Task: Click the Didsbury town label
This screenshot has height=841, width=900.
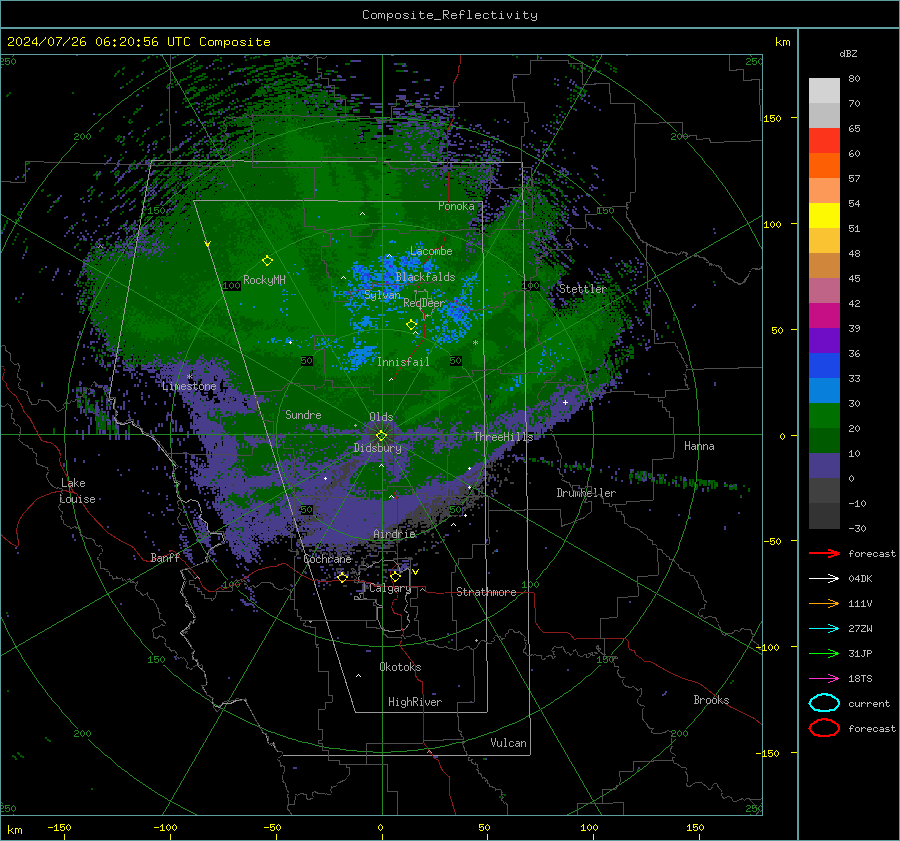Action: click(x=378, y=448)
